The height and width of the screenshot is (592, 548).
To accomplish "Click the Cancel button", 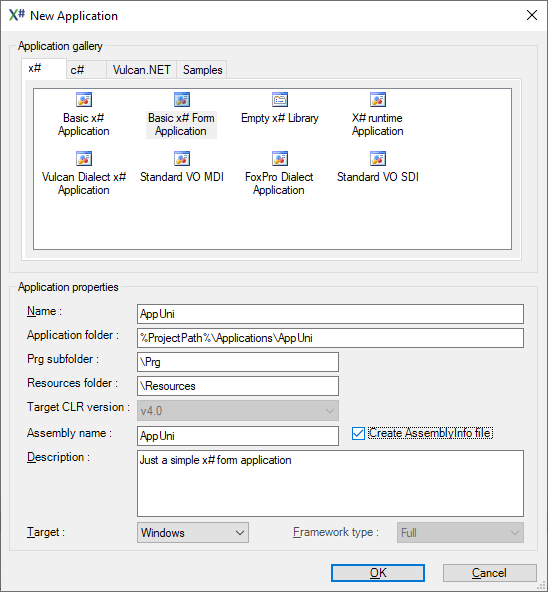I will click(489, 573).
